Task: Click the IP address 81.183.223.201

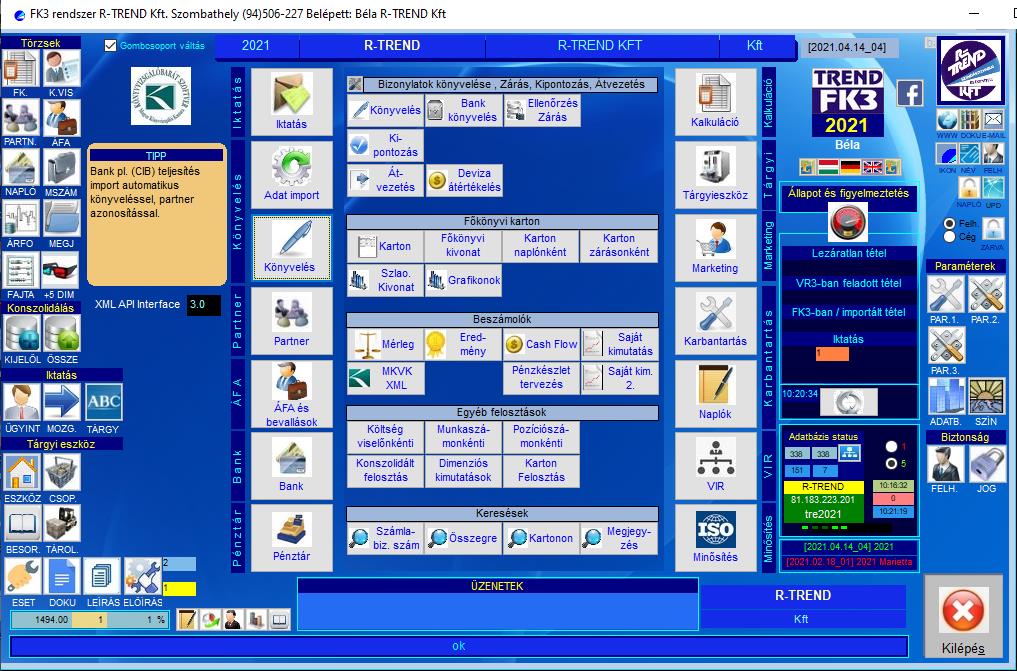Action: pos(823,500)
